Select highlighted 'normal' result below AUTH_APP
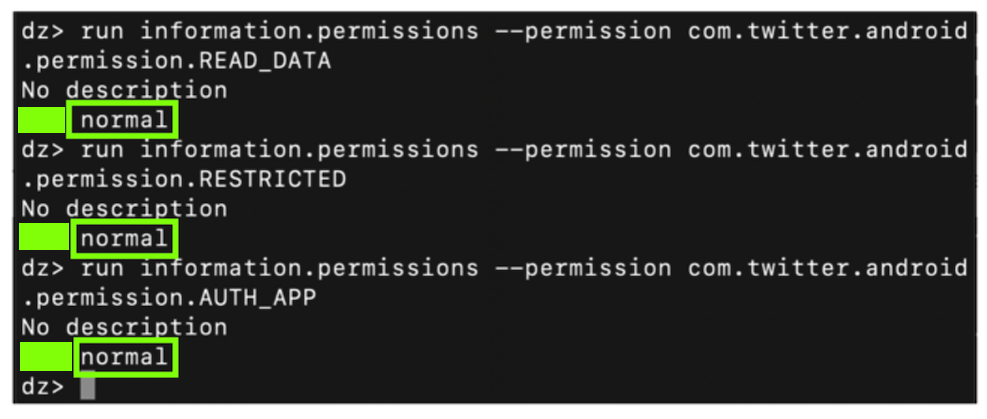This screenshot has height=419, width=987. 122,357
